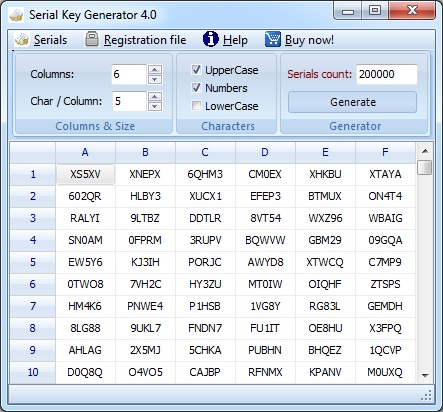Image resolution: width=443 pixels, height=412 pixels.
Task: Select column header D
Action: (265, 152)
